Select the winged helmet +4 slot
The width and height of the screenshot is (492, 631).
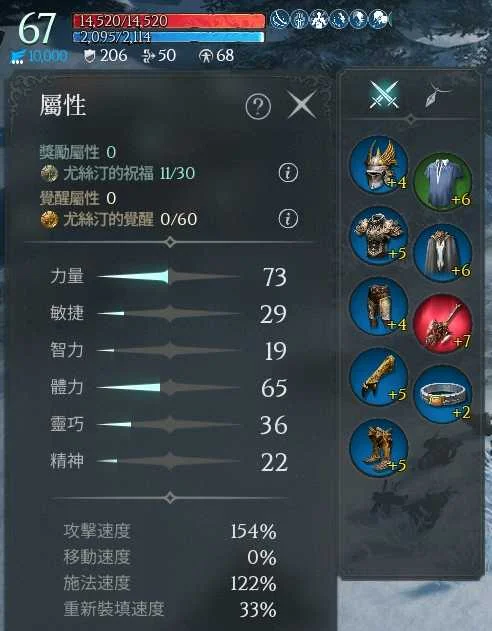(379, 165)
